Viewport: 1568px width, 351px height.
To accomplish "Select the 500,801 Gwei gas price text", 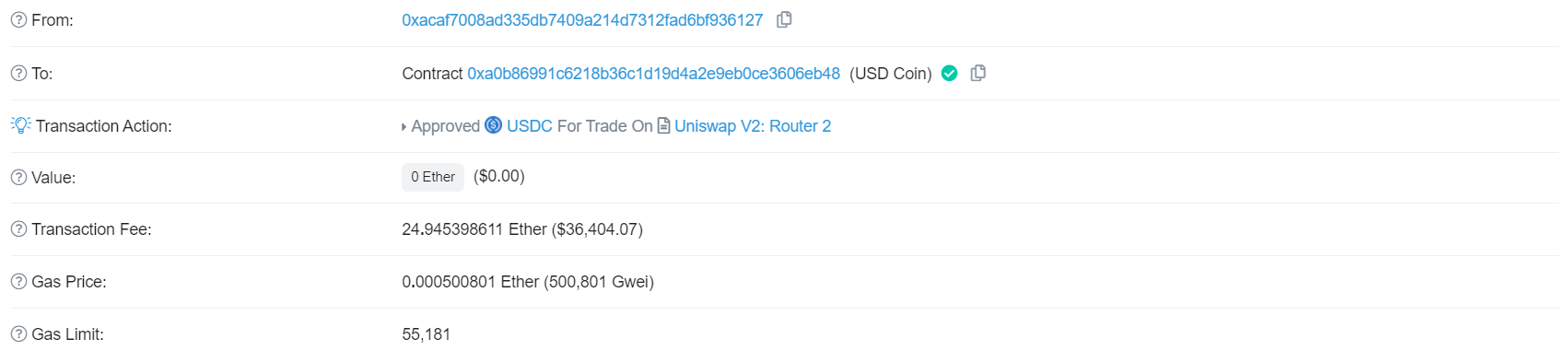I will click(599, 282).
